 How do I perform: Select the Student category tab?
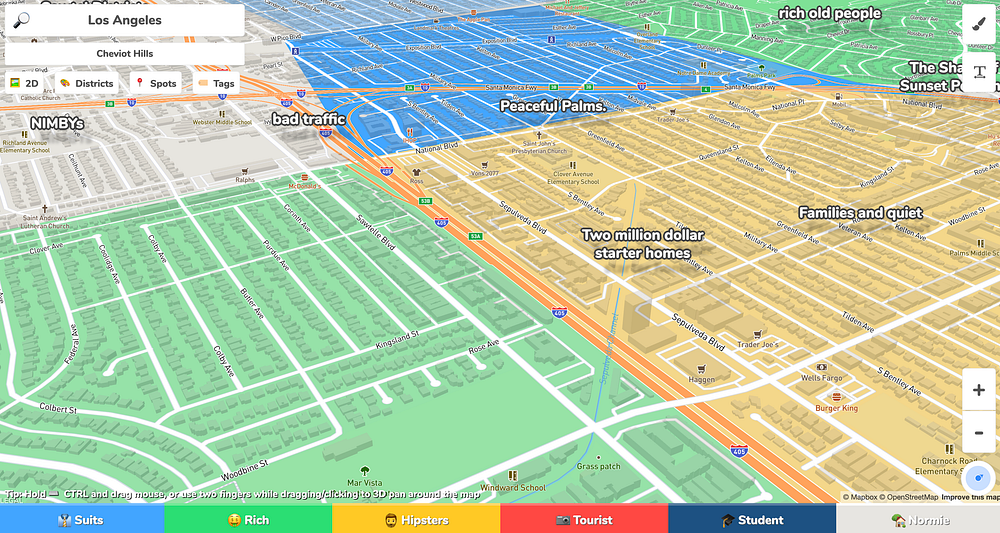tap(752, 520)
